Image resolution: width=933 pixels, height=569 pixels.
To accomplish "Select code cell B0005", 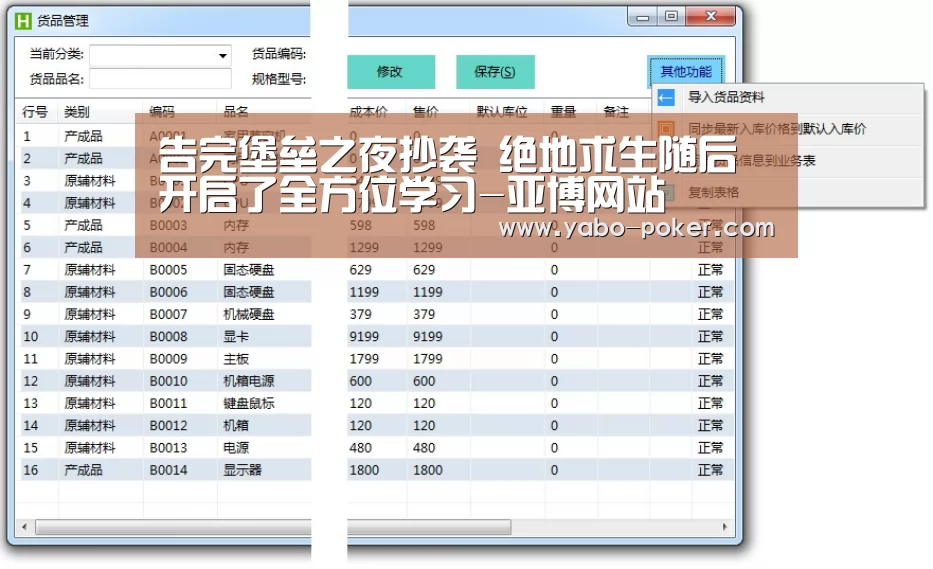I will click(x=168, y=270).
